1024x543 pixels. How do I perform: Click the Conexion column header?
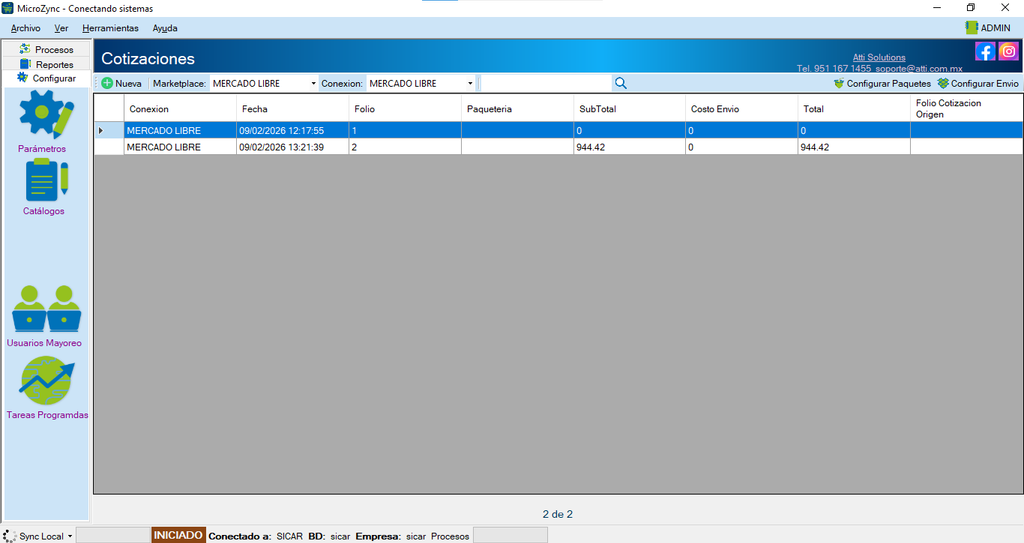click(180, 108)
